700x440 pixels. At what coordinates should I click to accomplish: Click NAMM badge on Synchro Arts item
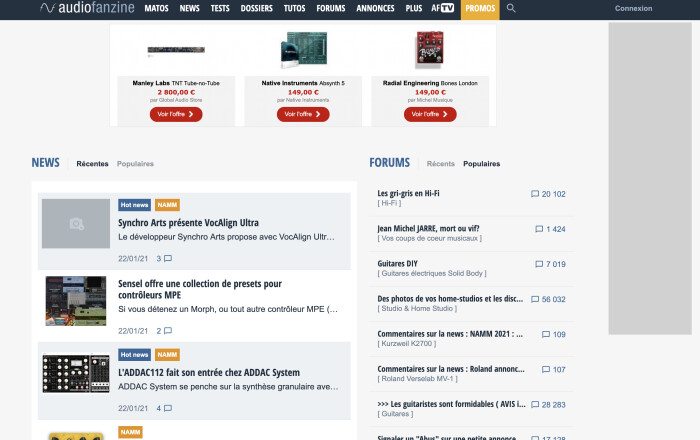click(x=167, y=205)
